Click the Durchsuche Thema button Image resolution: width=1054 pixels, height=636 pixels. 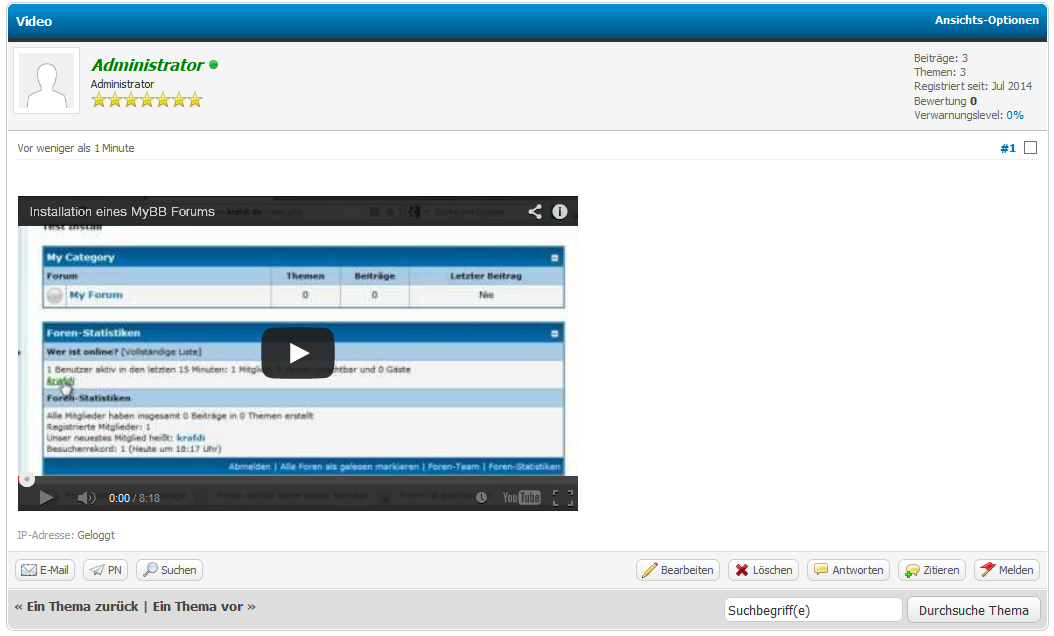pos(973,610)
